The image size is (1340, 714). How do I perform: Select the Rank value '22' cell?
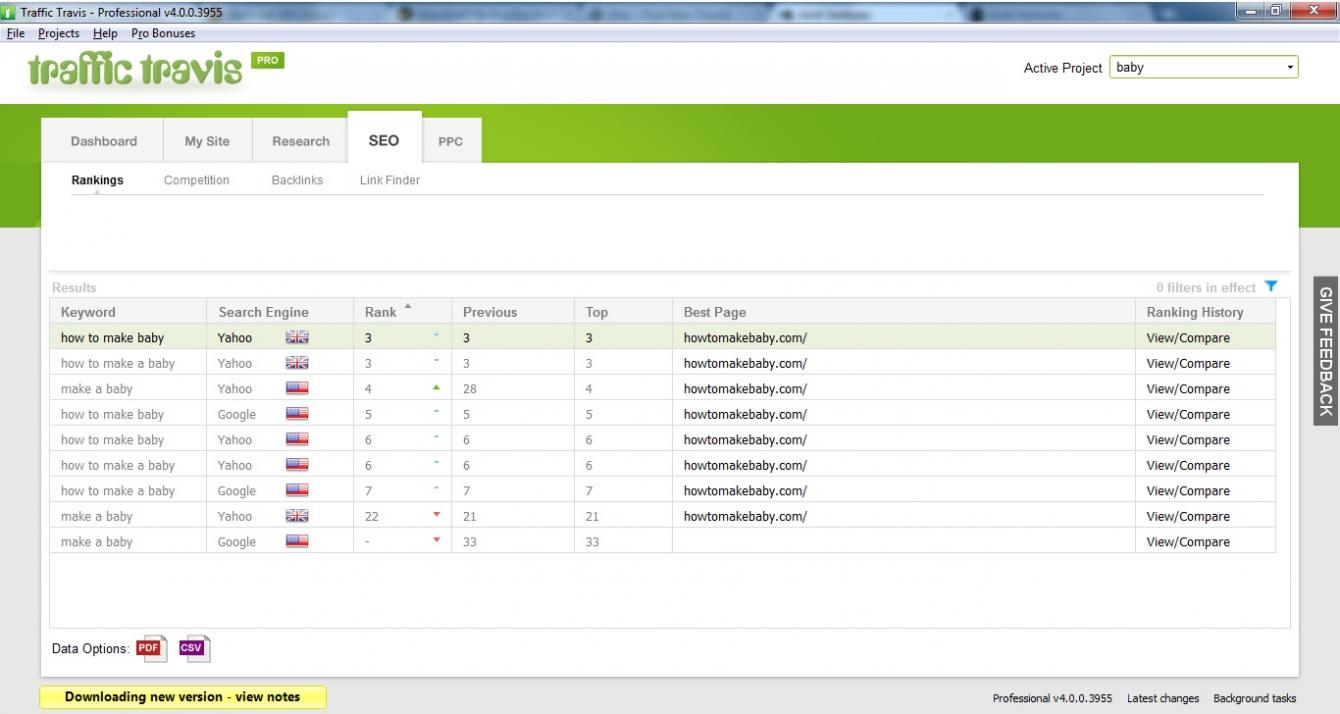(x=402, y=516)
